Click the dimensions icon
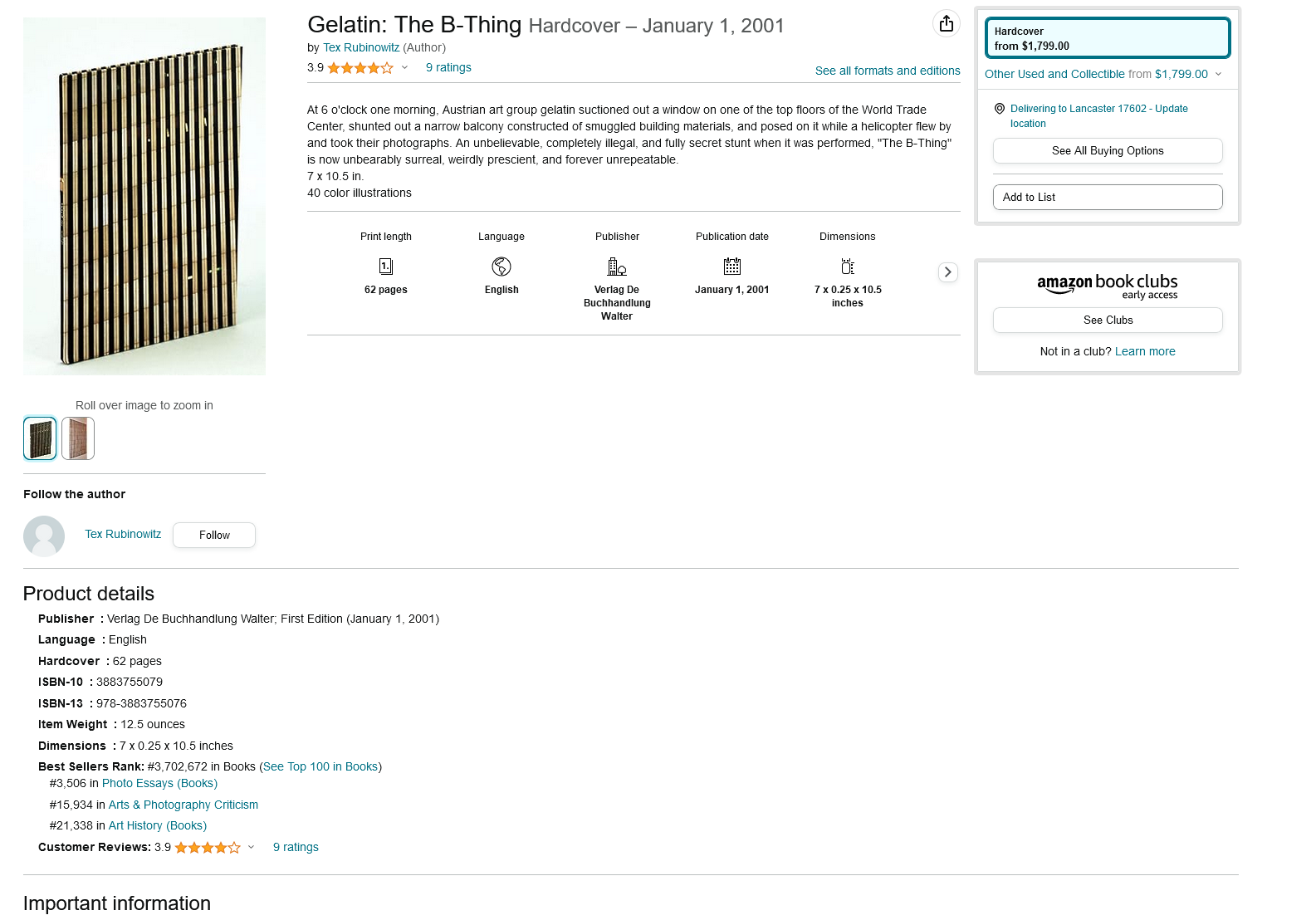 click(848, 267)
